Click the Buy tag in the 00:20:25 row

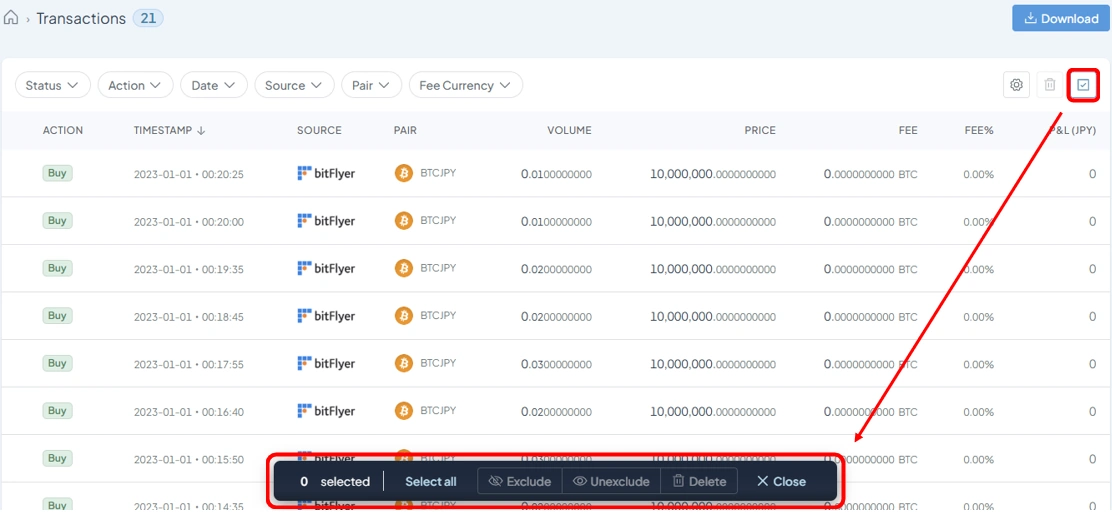coord(57,173)
